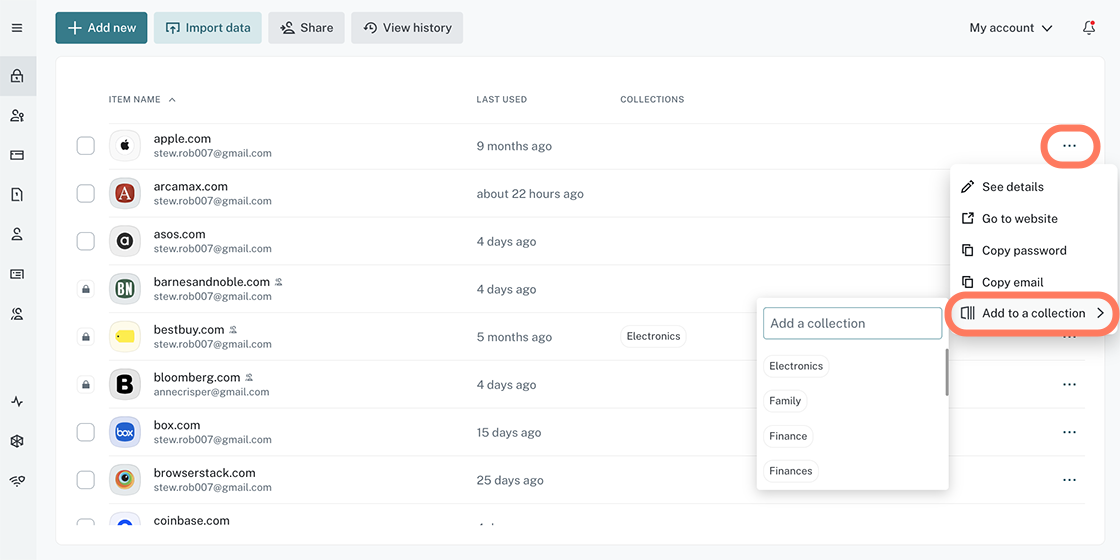Select the padlock logins icon in sidebar

pos(17,76)
